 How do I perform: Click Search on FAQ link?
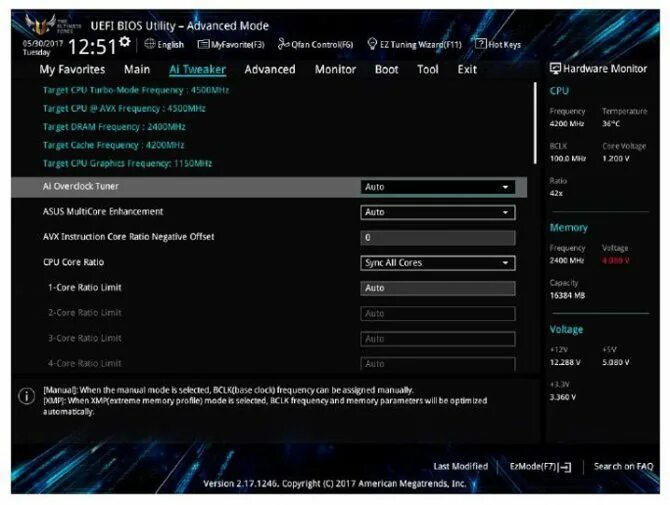623,466
